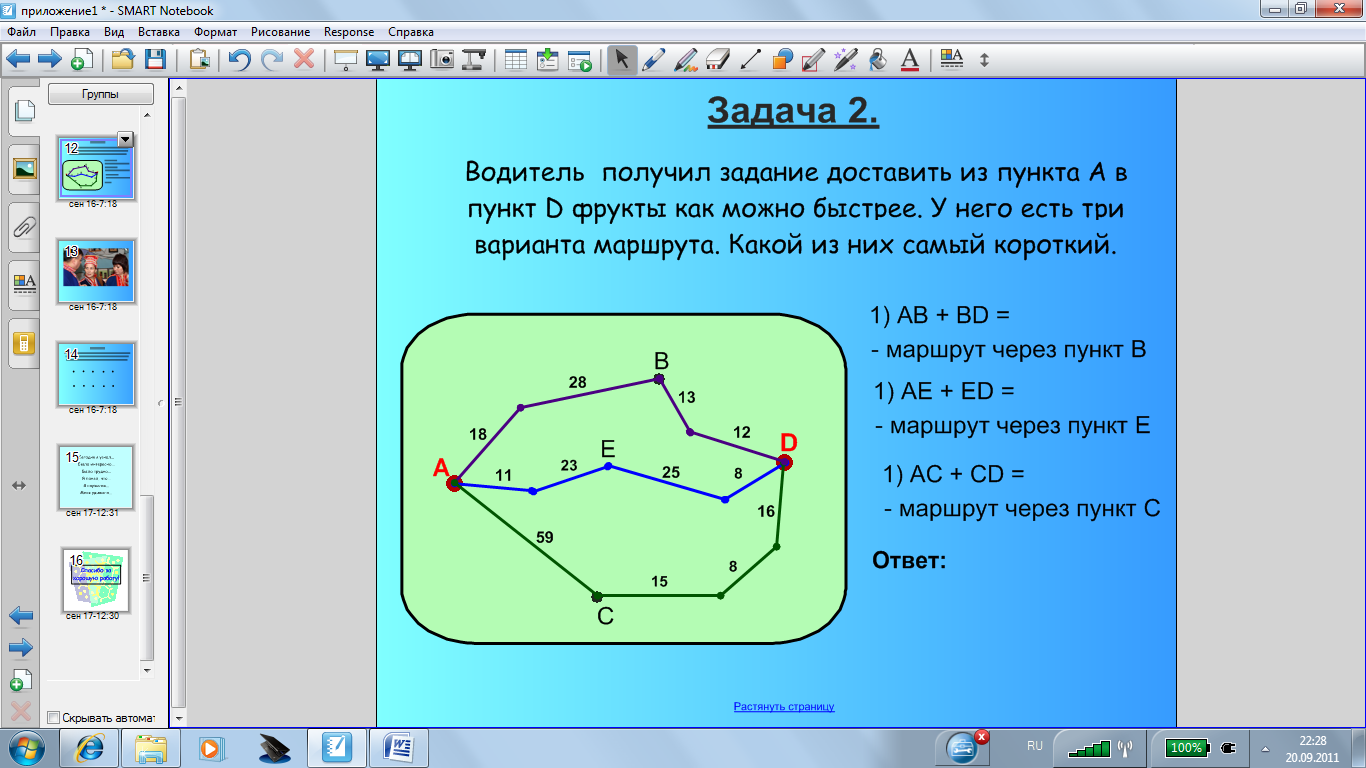Open the Word document in the taskbar
Viewport: 1366px width, 768px height.
(399, 747)
